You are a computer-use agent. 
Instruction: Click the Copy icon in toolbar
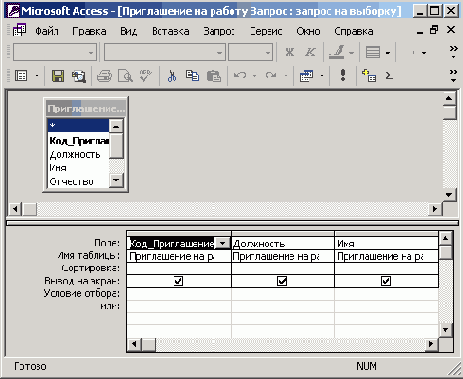click(x=192, y=76)
